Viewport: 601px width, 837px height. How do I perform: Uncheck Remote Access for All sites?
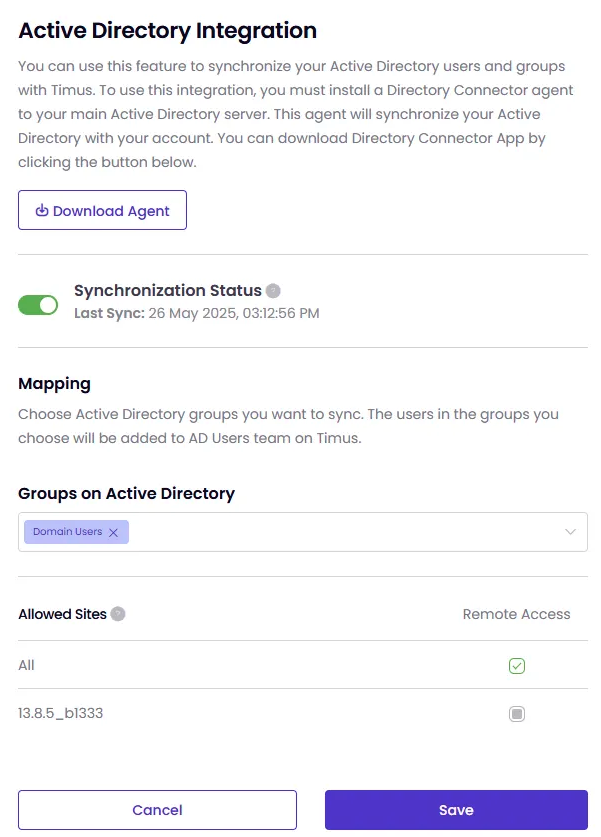[517, 666]
